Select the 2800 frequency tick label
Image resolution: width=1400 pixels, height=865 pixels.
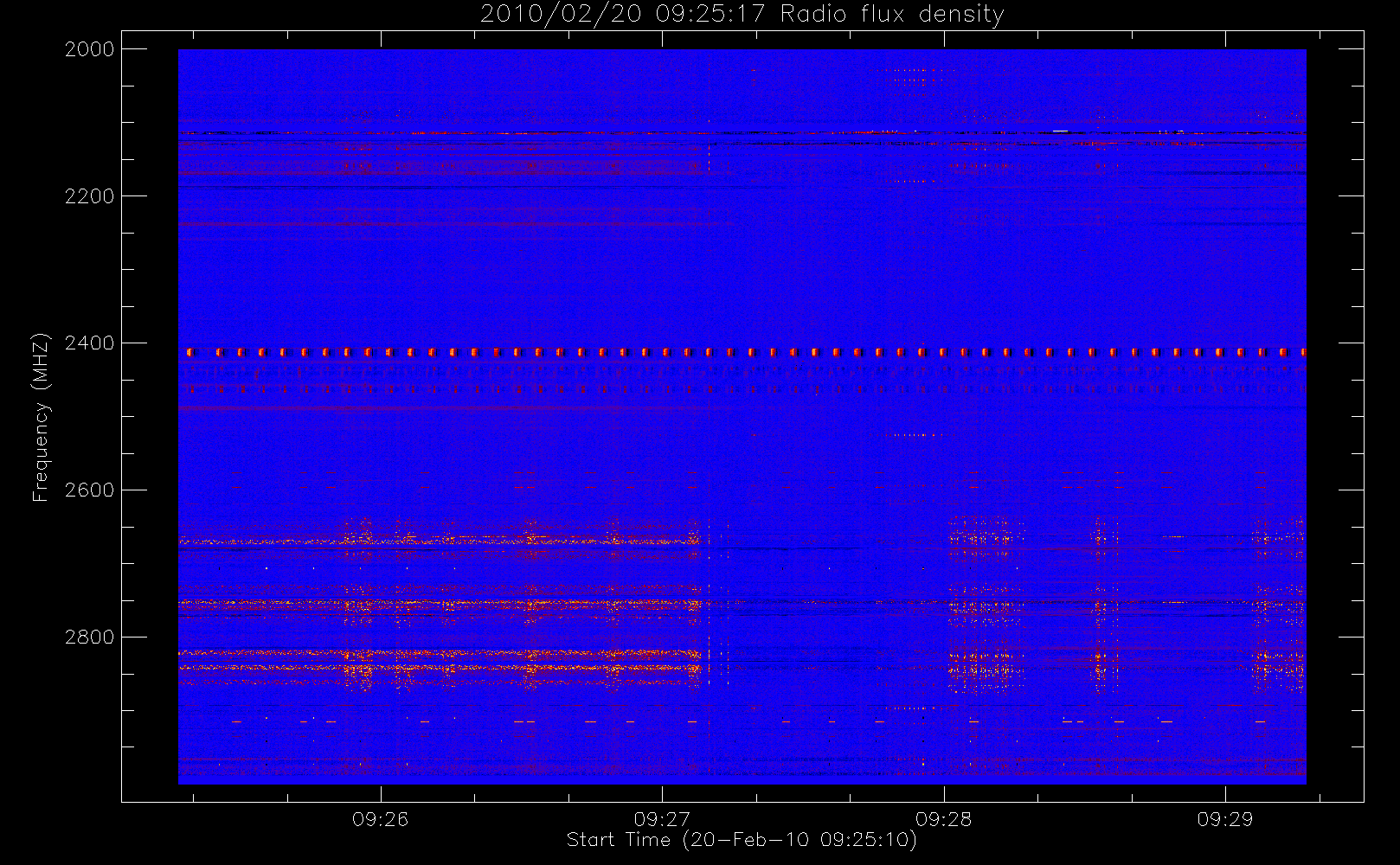click(x=90, y=637)
